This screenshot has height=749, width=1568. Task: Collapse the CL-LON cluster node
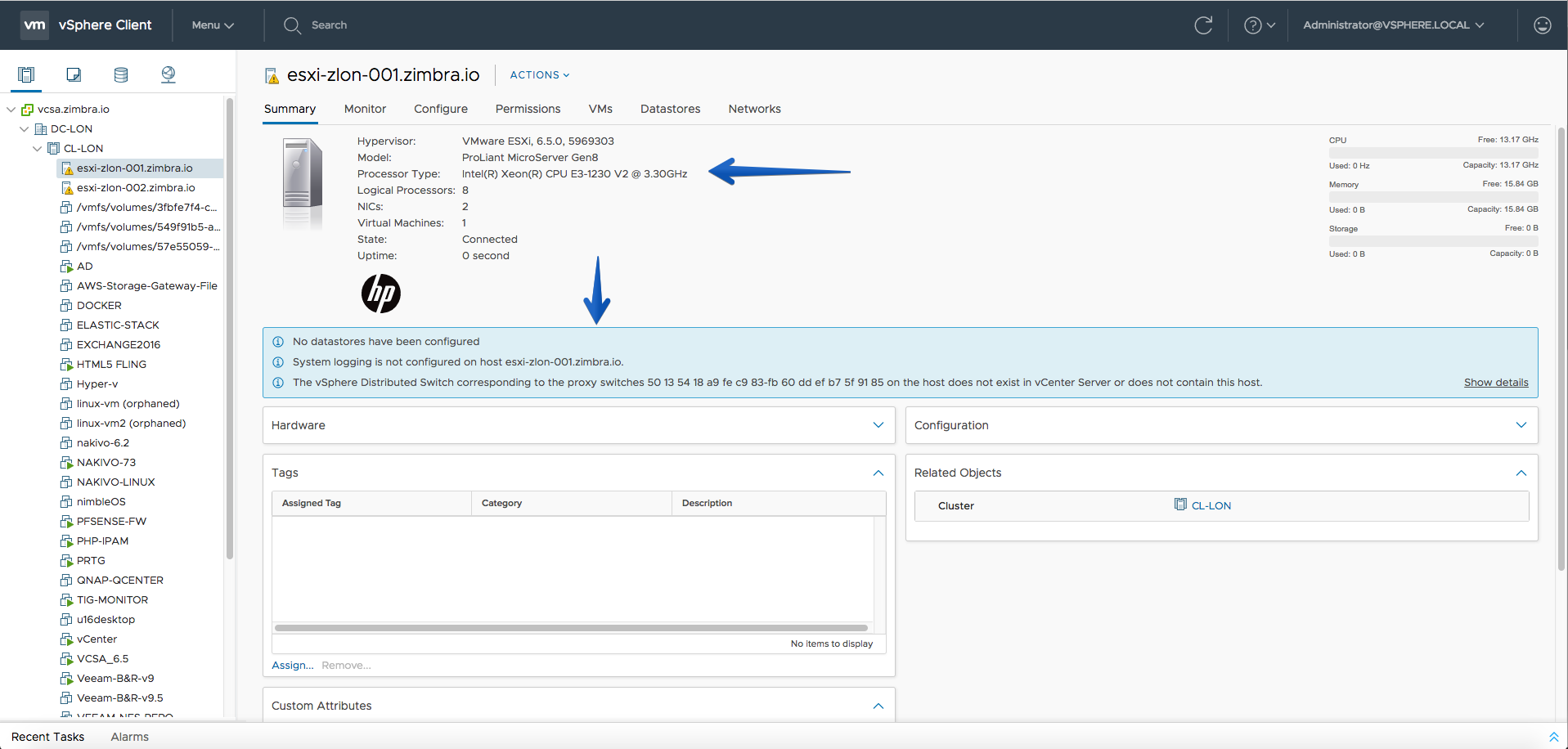(x=38, y=149)
